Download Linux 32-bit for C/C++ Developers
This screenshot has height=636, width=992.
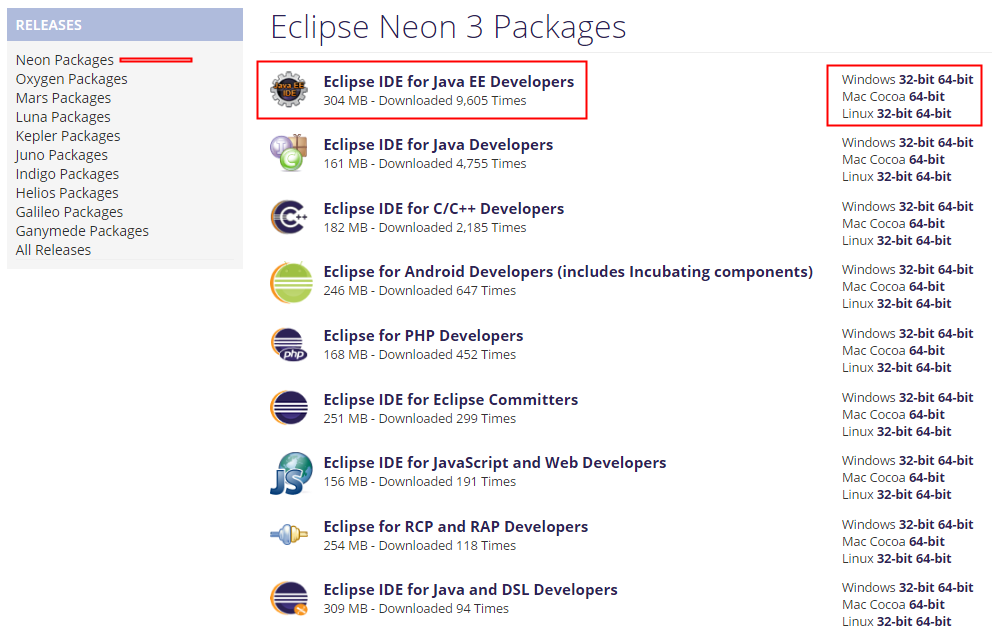pos(895,240)
